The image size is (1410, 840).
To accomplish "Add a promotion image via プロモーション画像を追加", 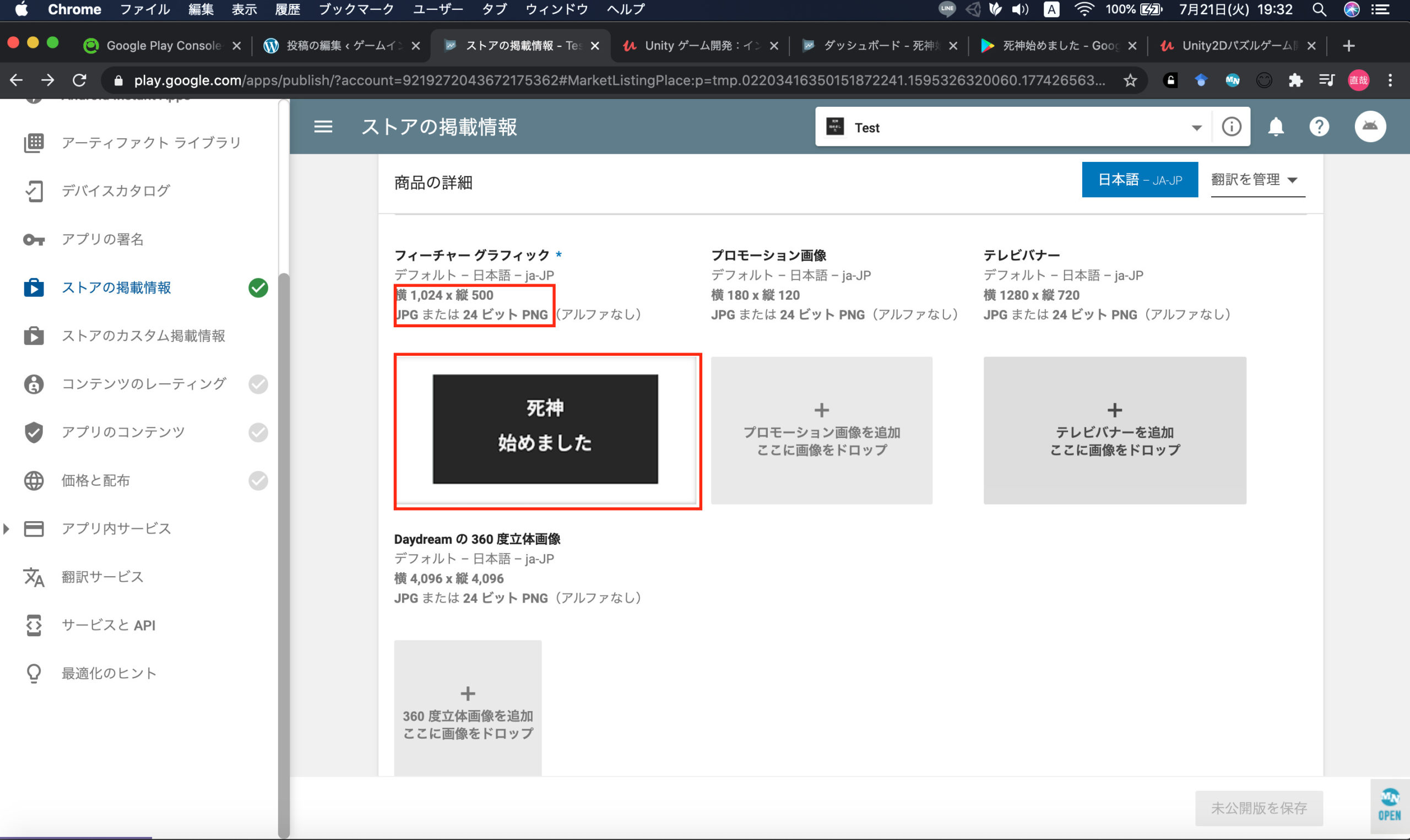I will pos(821,430).
